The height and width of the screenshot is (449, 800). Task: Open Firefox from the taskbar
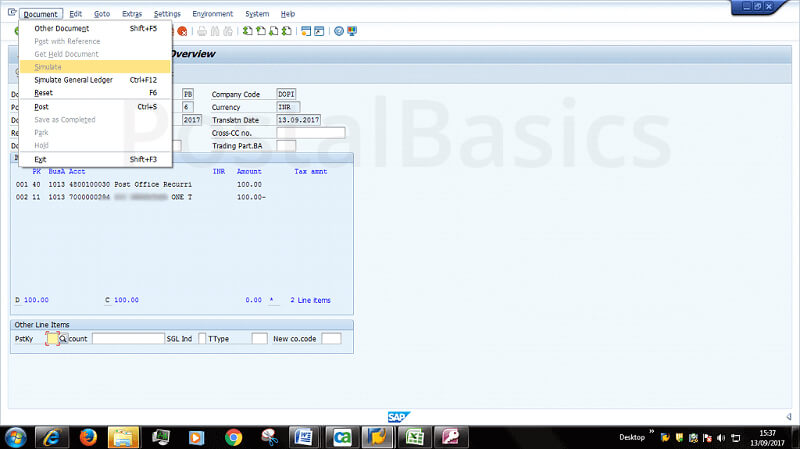click(88, 437)
